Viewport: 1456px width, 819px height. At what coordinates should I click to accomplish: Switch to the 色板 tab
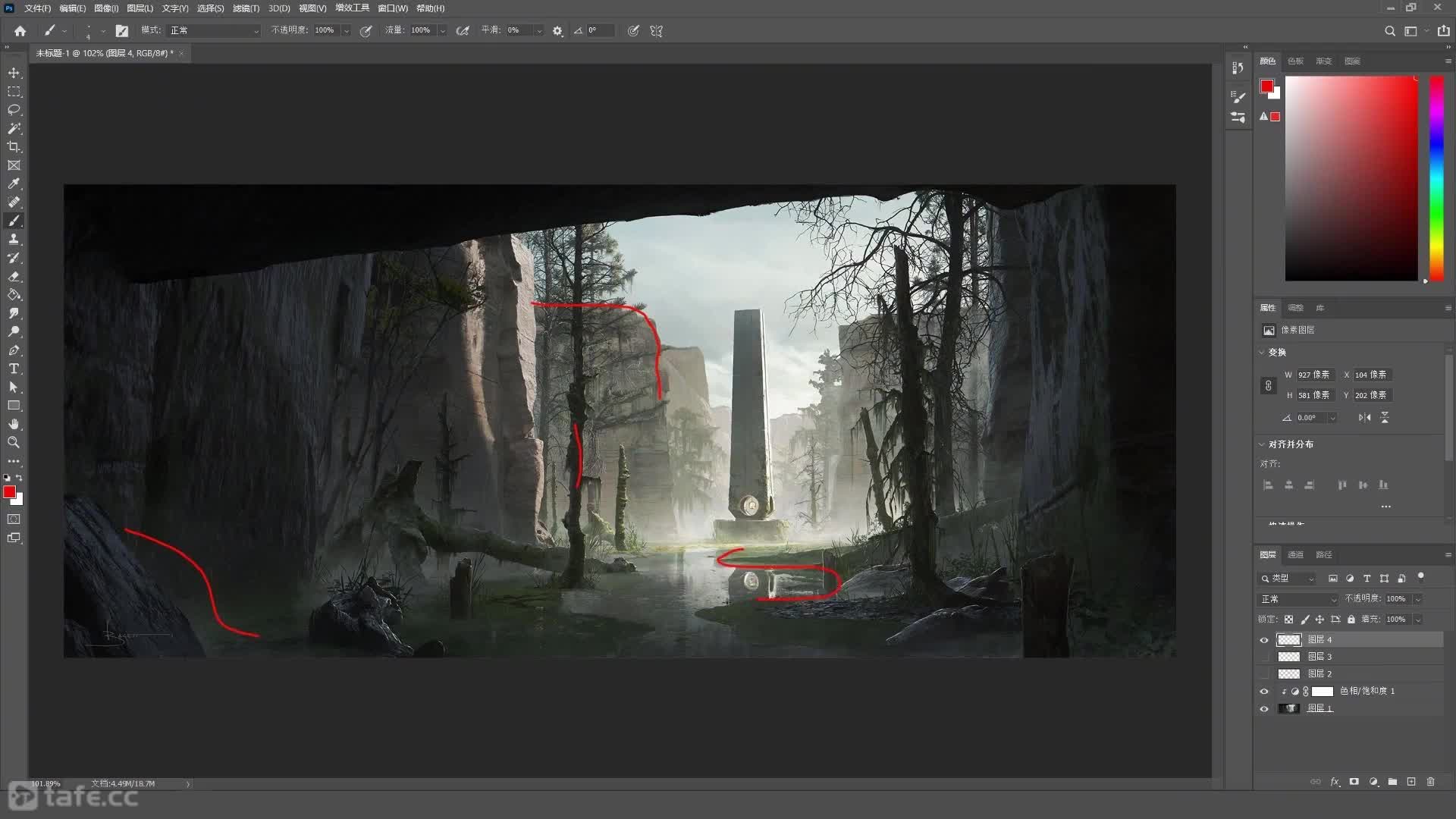1295,61
